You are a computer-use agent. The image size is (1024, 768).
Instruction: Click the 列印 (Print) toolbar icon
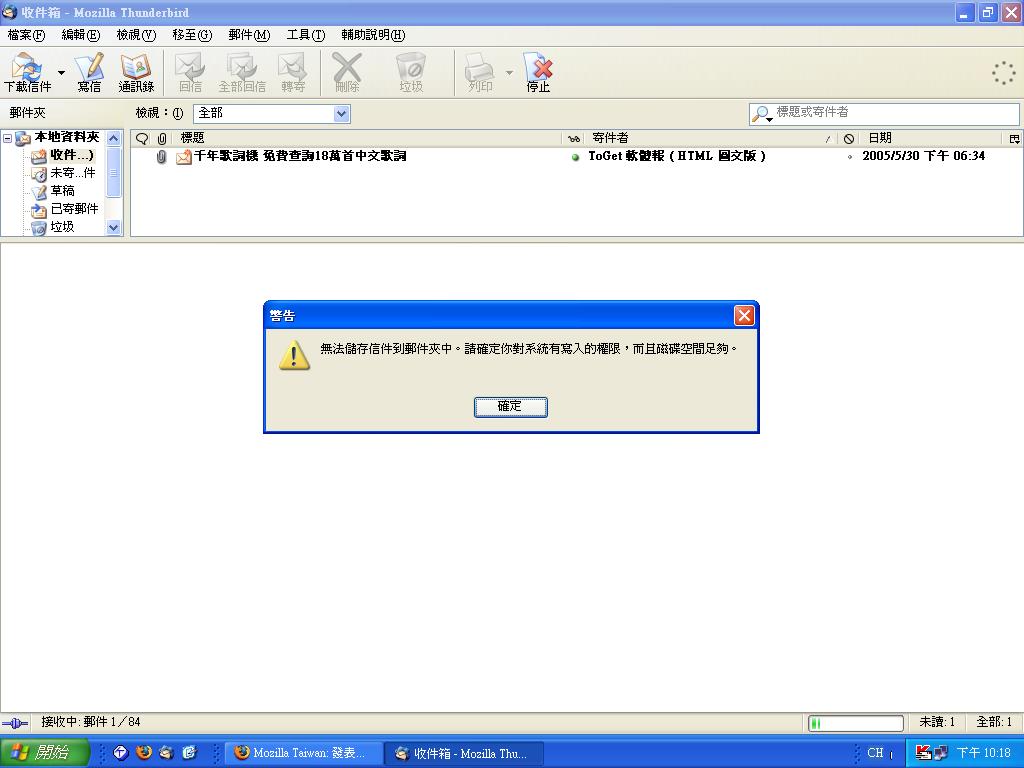480,72
